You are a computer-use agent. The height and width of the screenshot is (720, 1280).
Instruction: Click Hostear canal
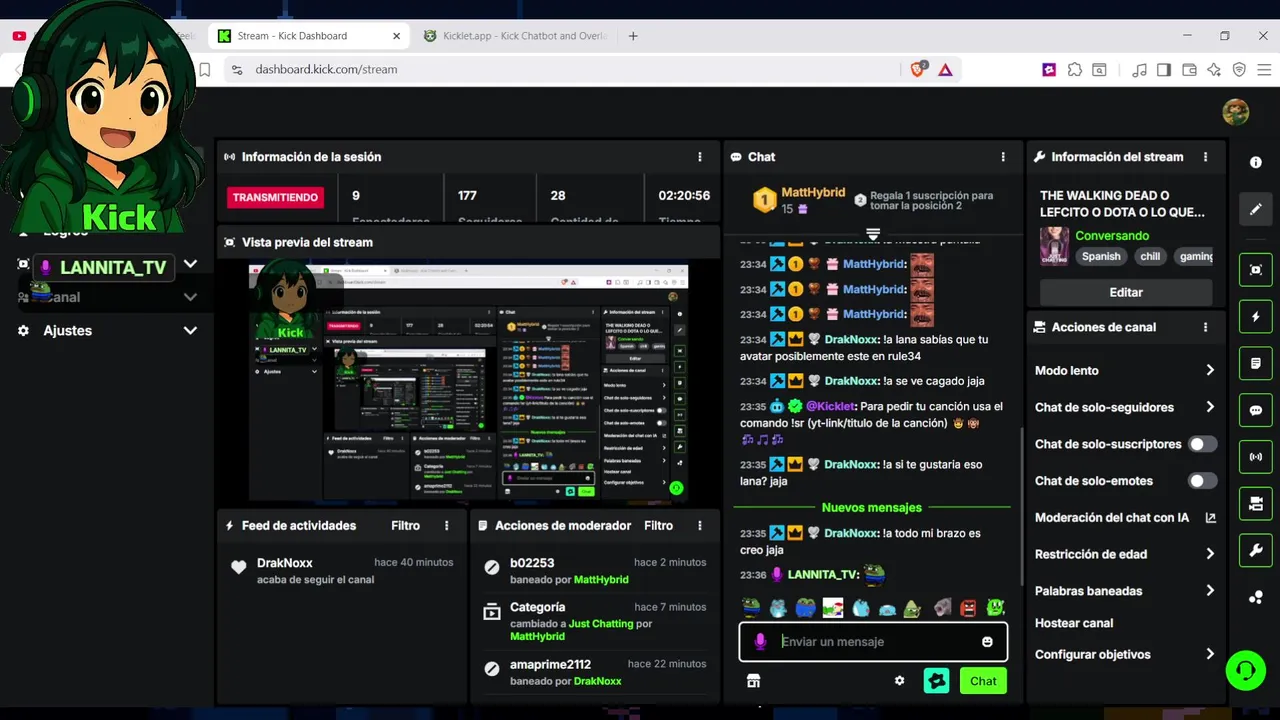click(1074, 623)
